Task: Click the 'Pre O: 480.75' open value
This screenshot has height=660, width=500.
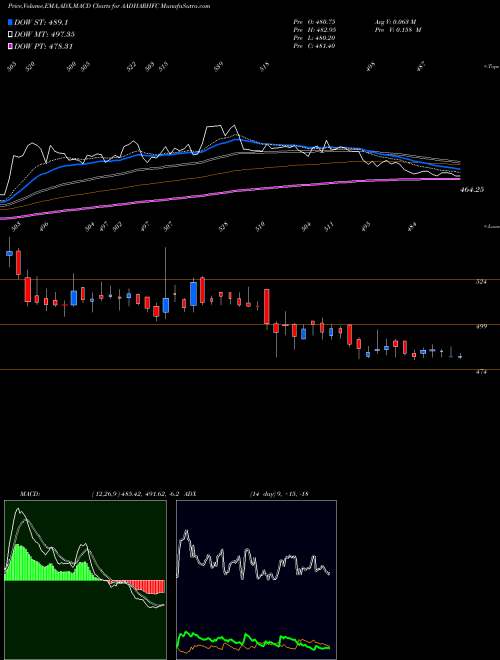Action: coord(314,22)
